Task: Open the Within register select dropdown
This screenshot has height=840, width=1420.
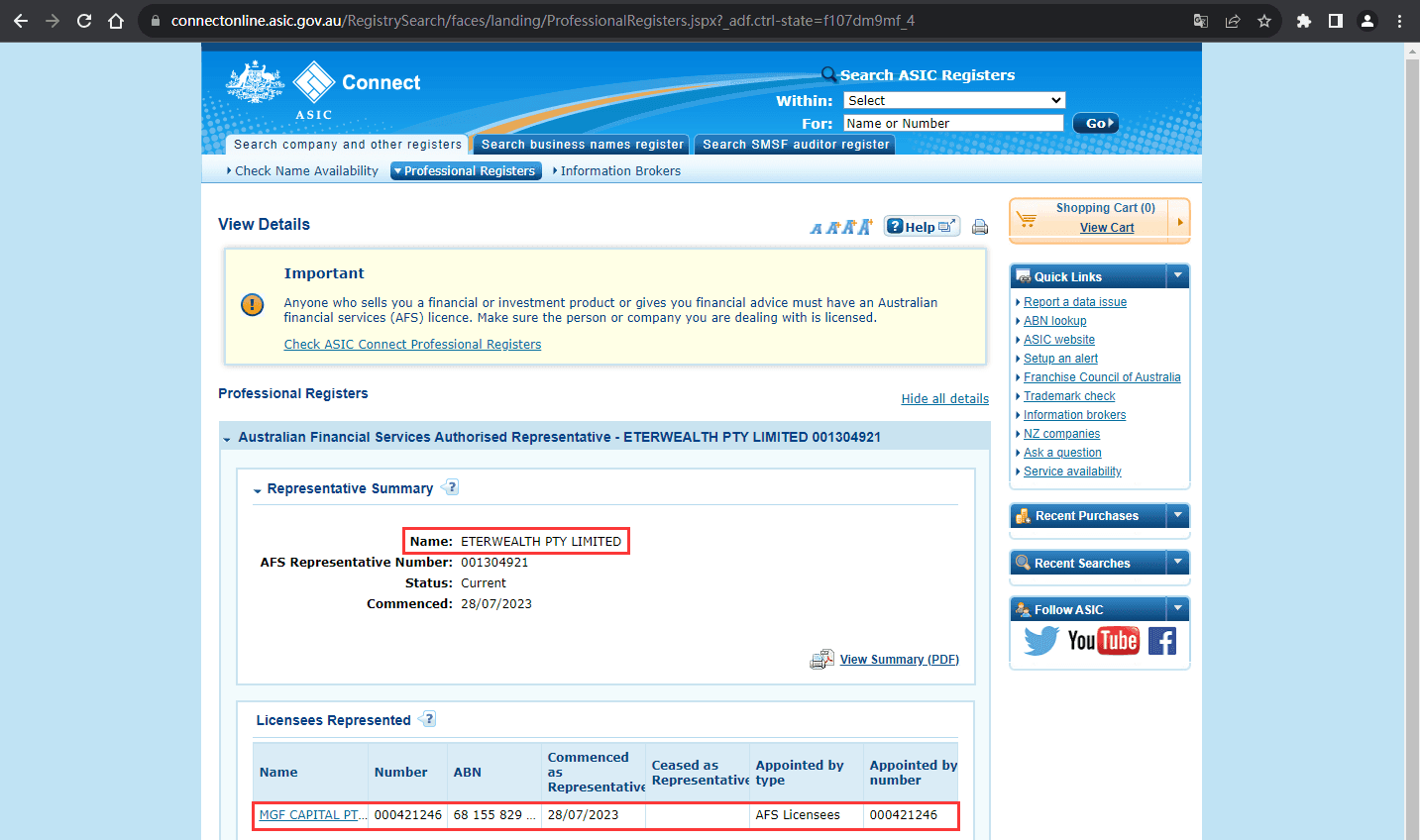Action: tap(954, 100)
